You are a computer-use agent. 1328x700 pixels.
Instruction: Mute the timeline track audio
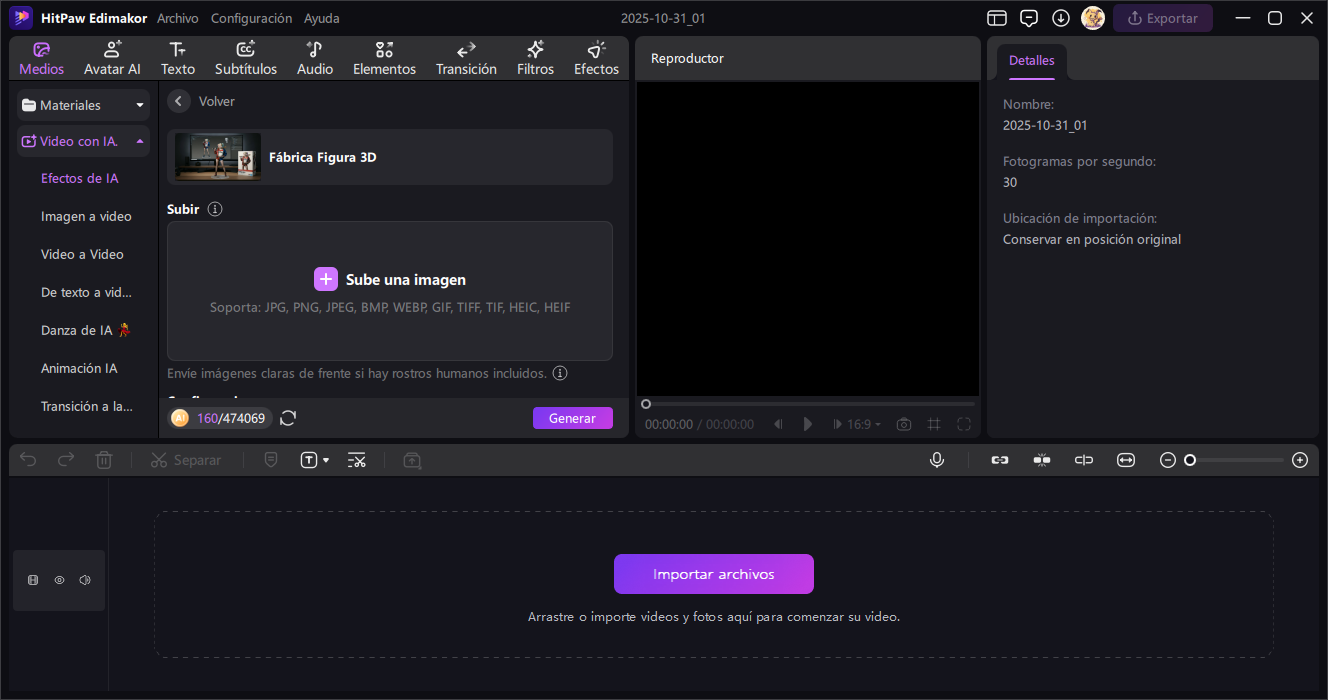pos(85,580)
